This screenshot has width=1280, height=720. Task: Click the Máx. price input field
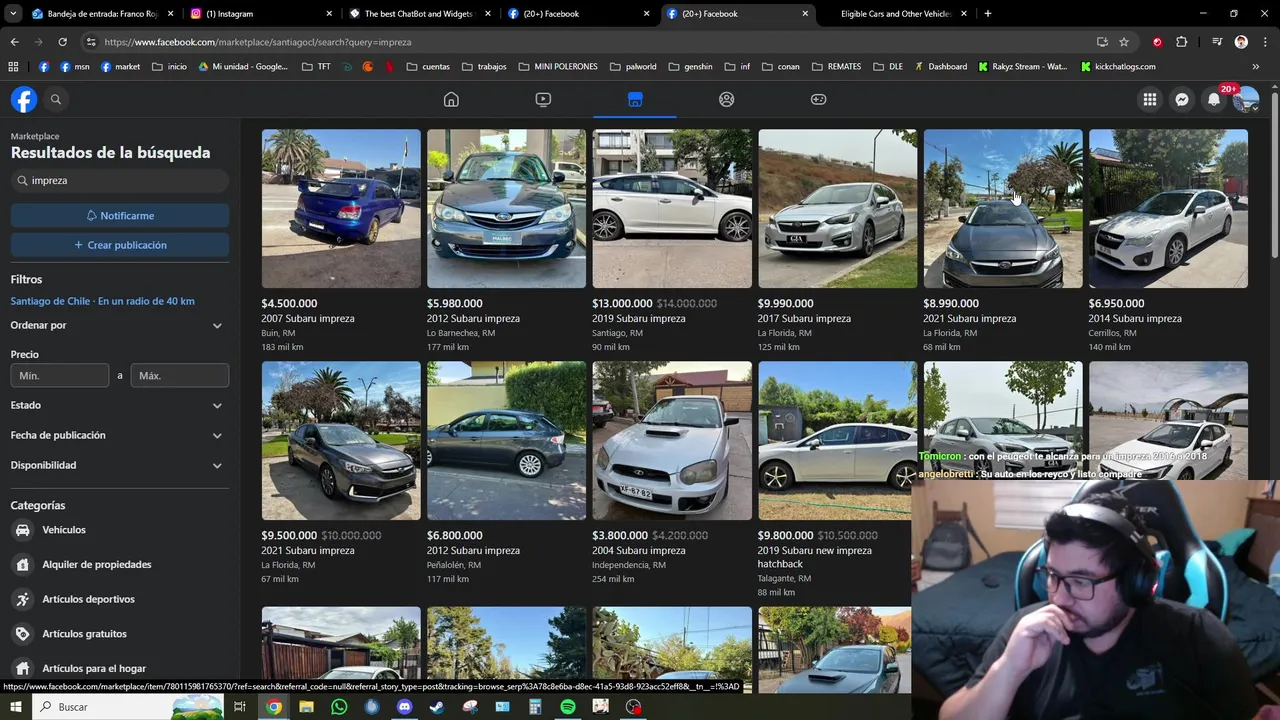coord(180,376)
